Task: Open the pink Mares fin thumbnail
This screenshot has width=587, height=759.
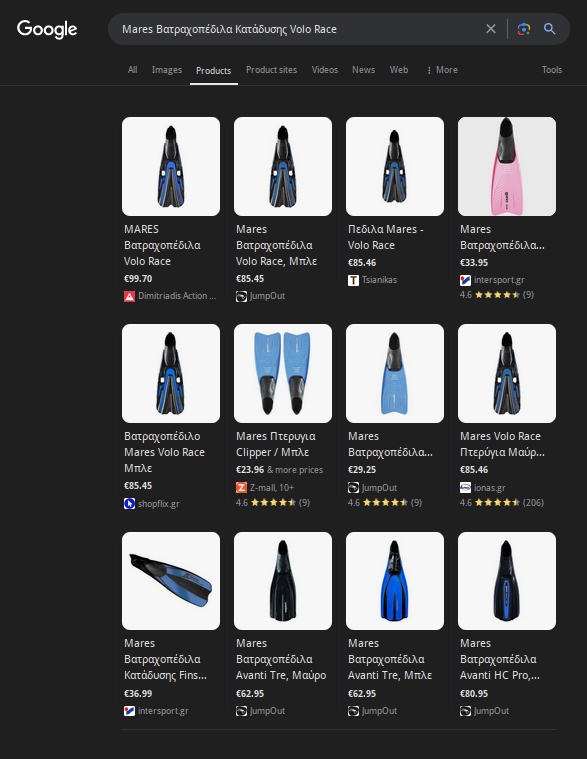Action: (x=507, y=166)
